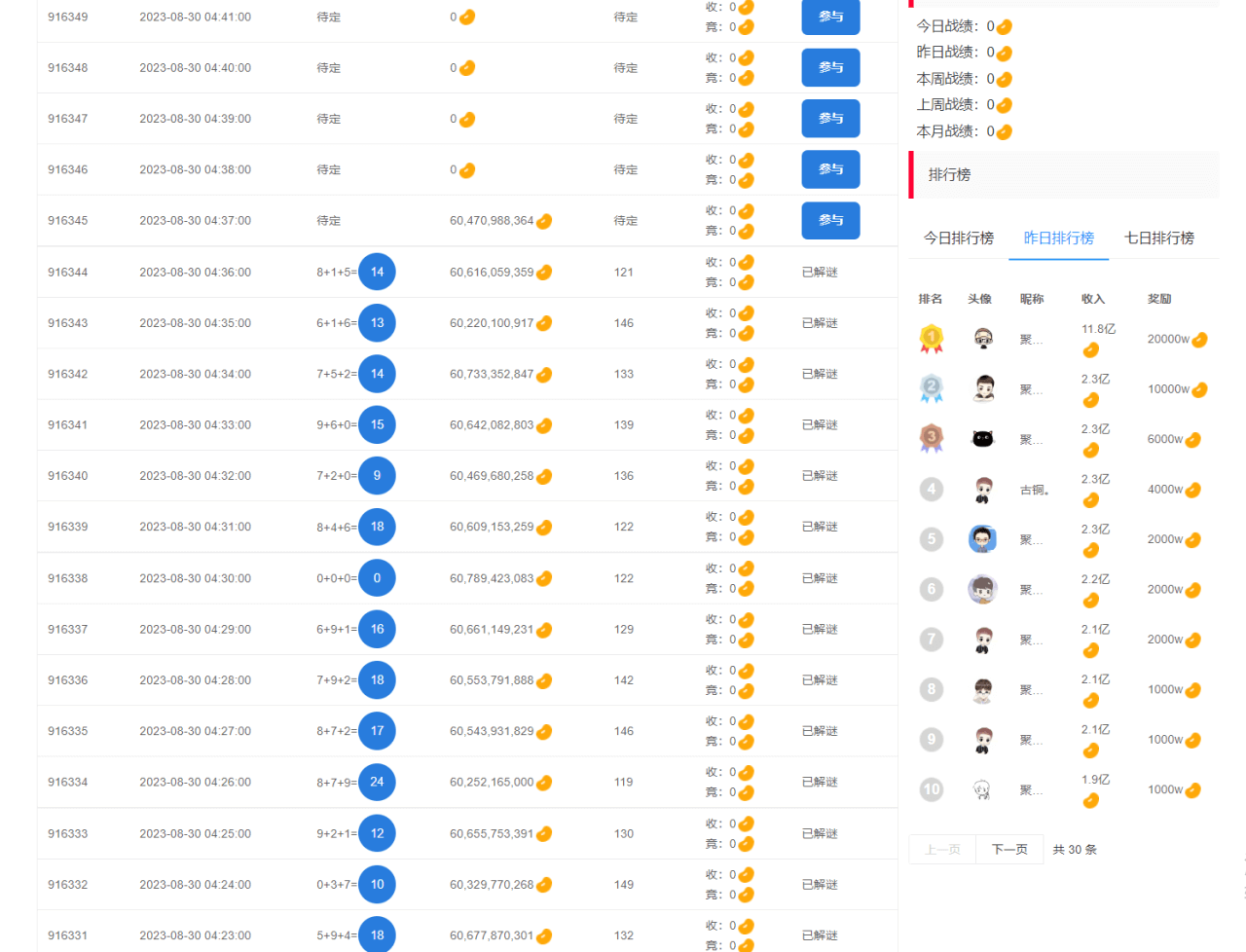Participate in round 916347
Screen dimensions: 1246x952
click(830, 118)
